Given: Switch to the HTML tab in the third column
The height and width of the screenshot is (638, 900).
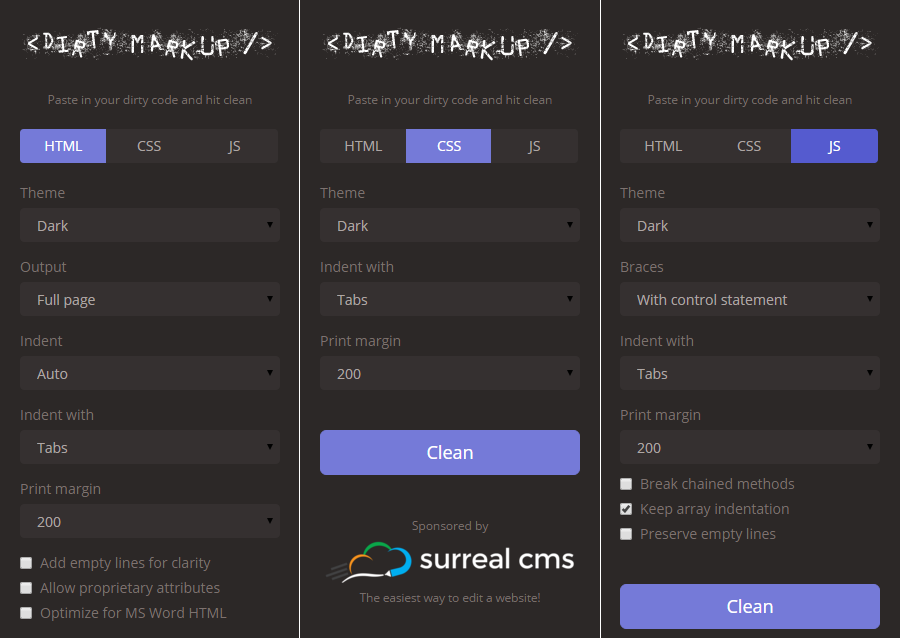Looking at the screenshot, I should point(663,145).
